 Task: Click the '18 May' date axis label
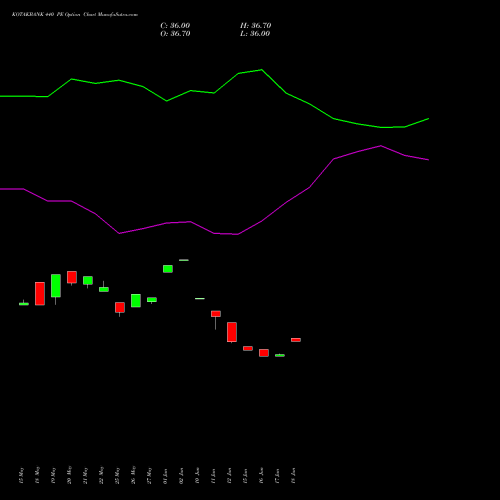(37, 475)
